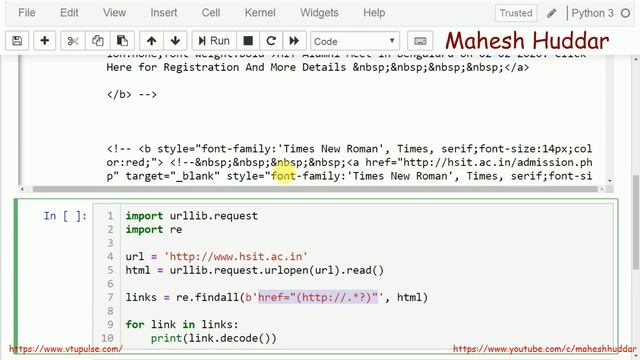Run the selected cell

pos(214,41)
